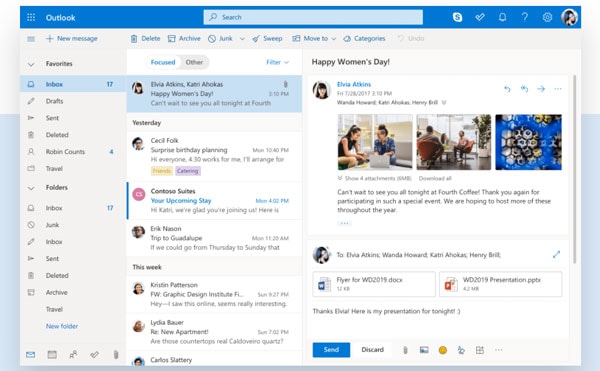Open the blue hexagon pattern photo
This screenshot has width=600, height=371.
[x=528, y=142]
